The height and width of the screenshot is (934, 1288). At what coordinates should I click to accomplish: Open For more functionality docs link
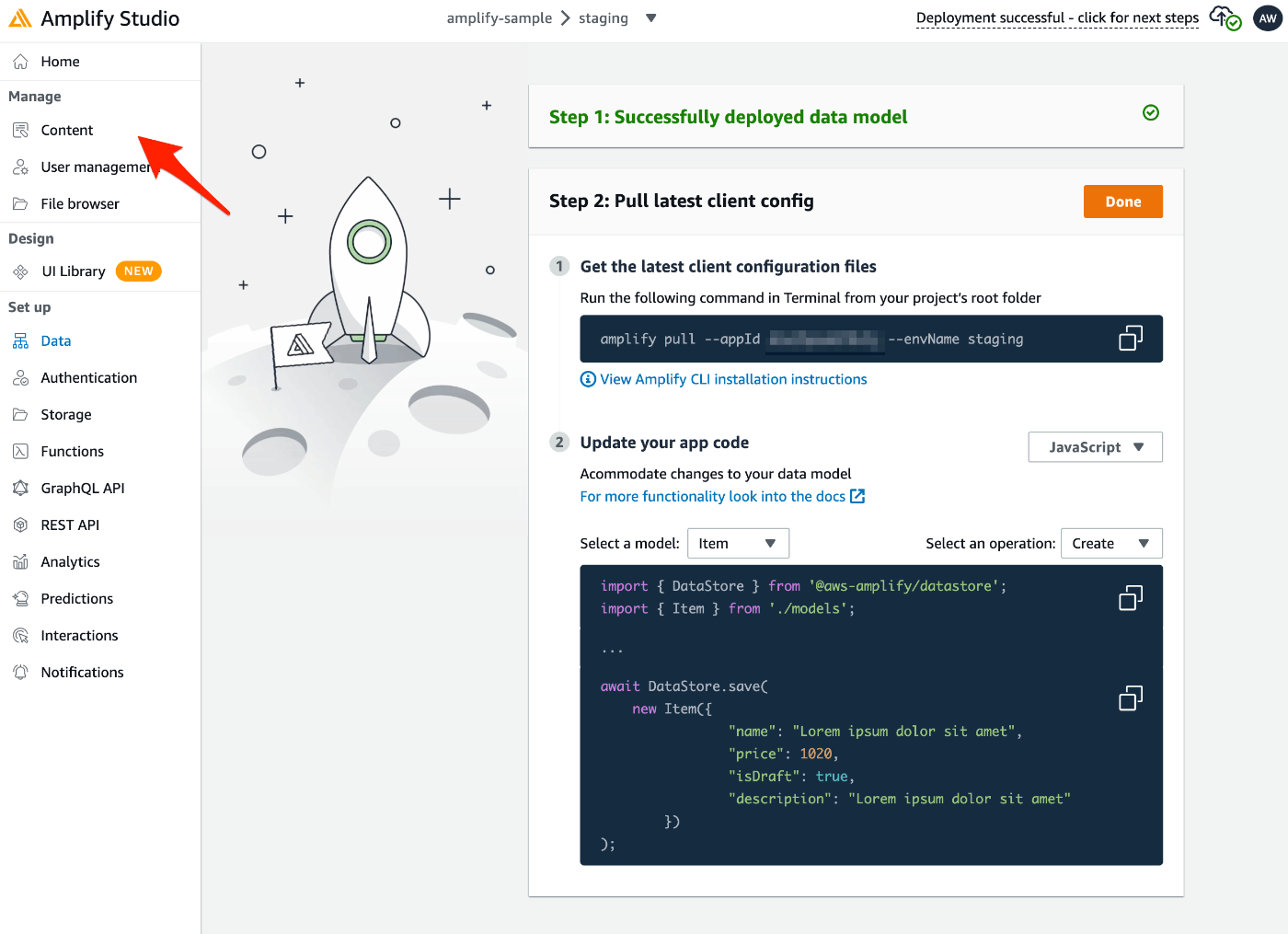click(x=712, y=497)
